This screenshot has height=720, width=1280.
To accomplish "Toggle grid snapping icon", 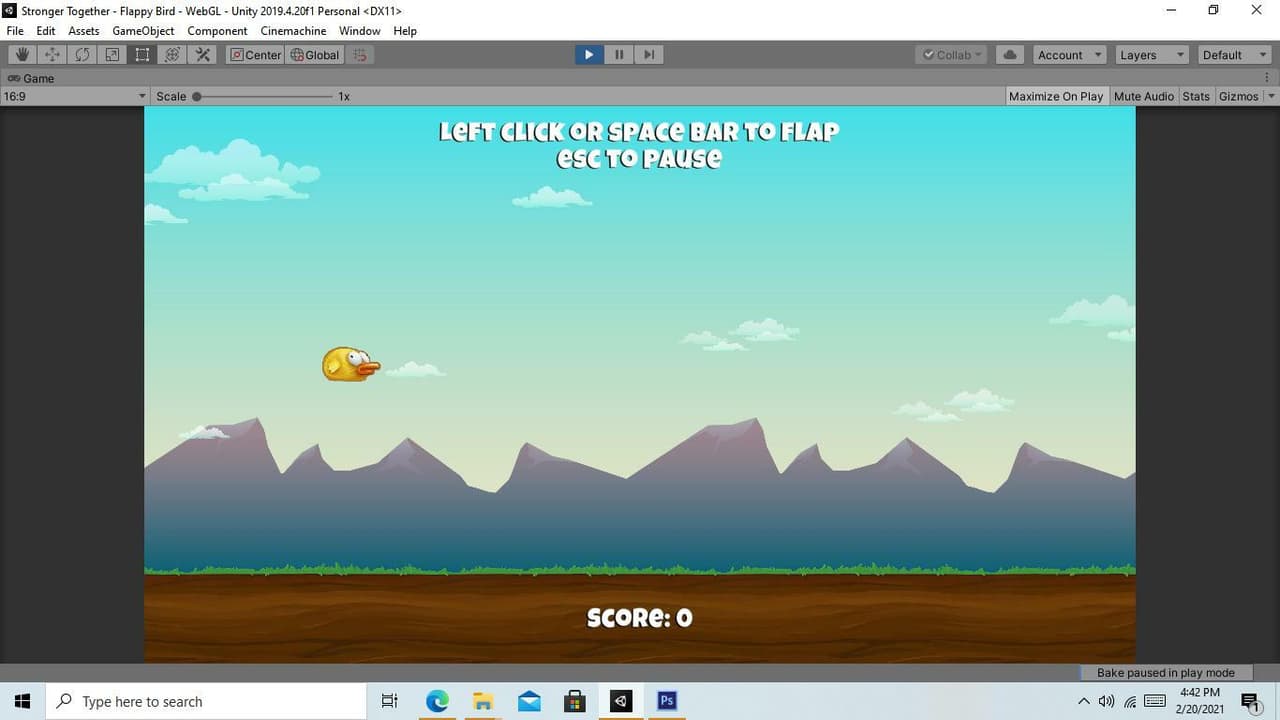I will coord(360,55).
